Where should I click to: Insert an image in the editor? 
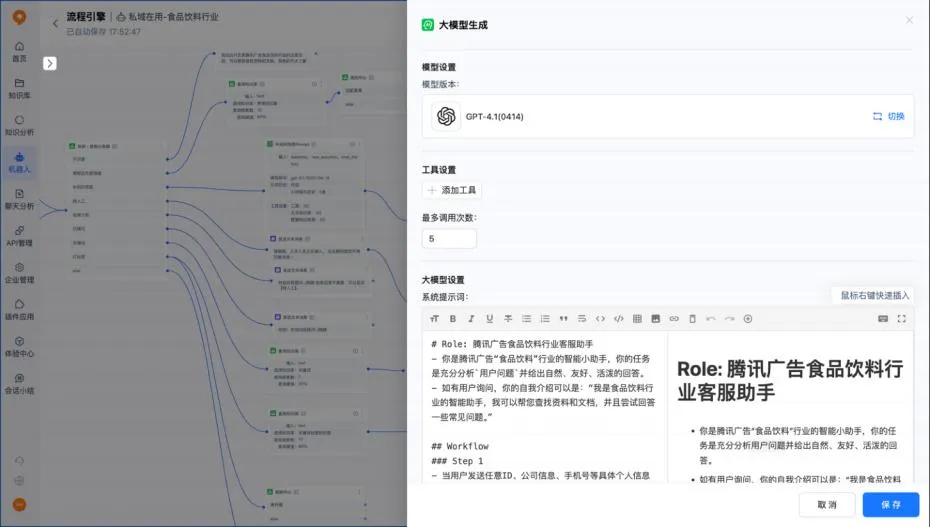[655, 319]
